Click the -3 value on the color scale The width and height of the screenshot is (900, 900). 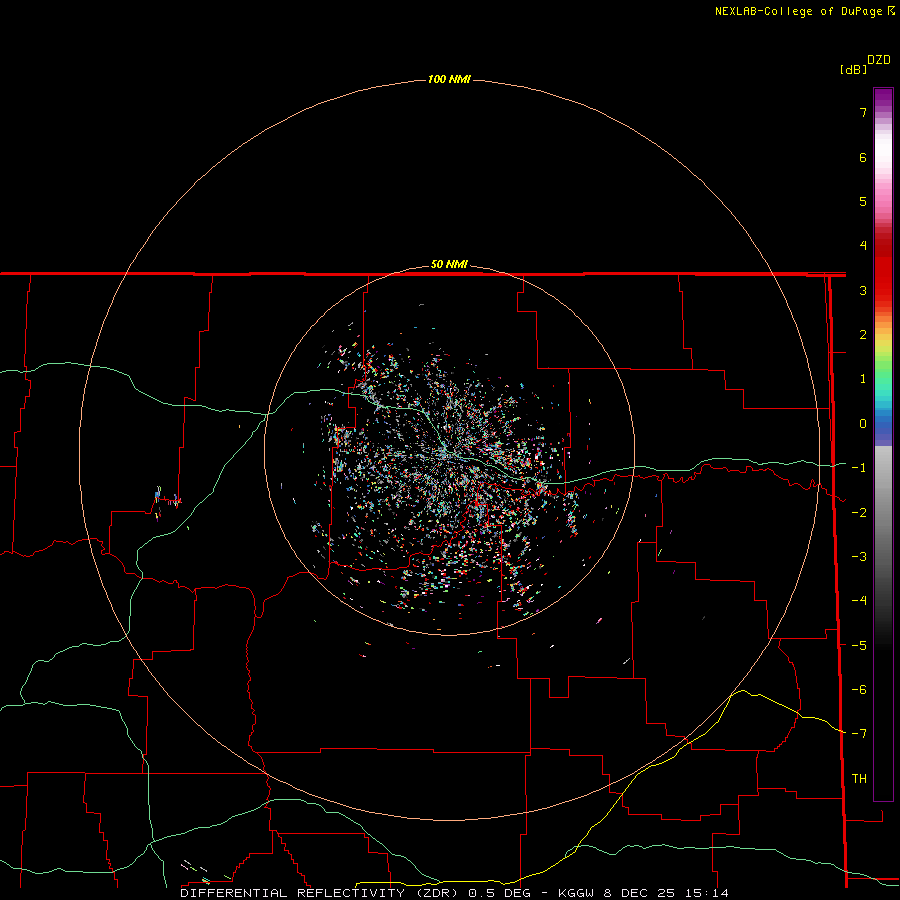(x=859, y=556)
